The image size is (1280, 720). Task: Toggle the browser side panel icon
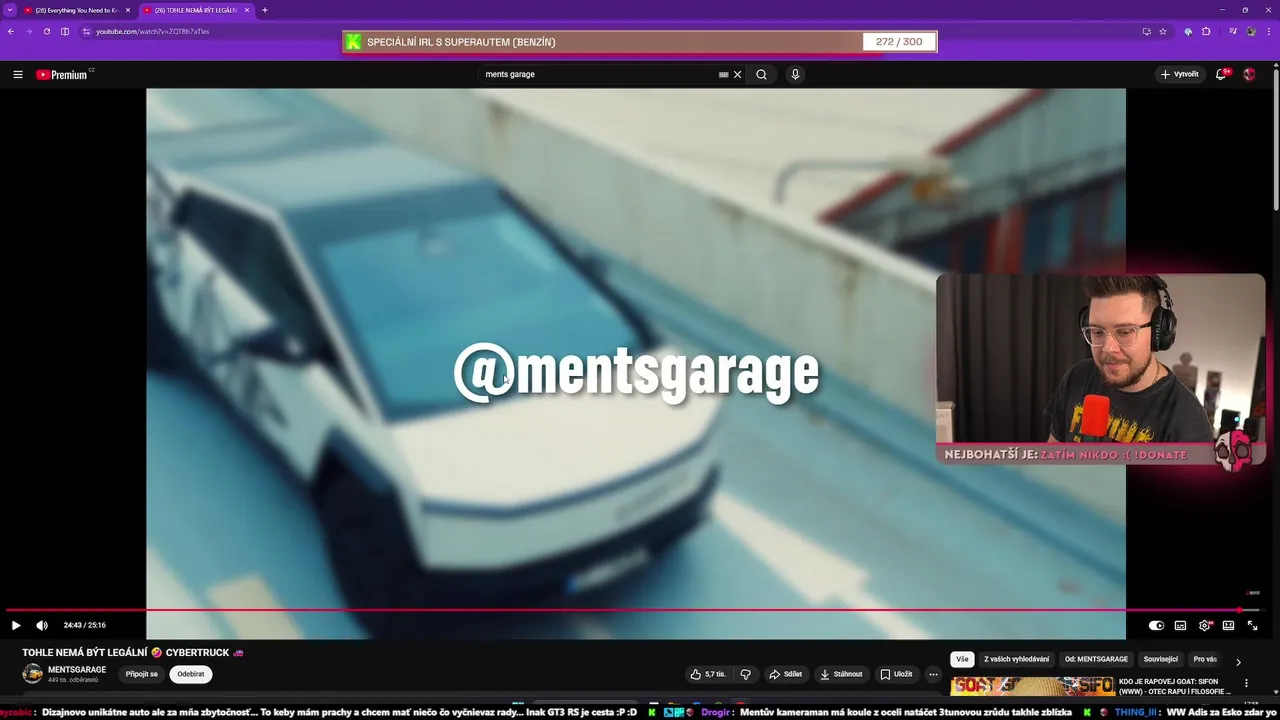tap(65, 31)
